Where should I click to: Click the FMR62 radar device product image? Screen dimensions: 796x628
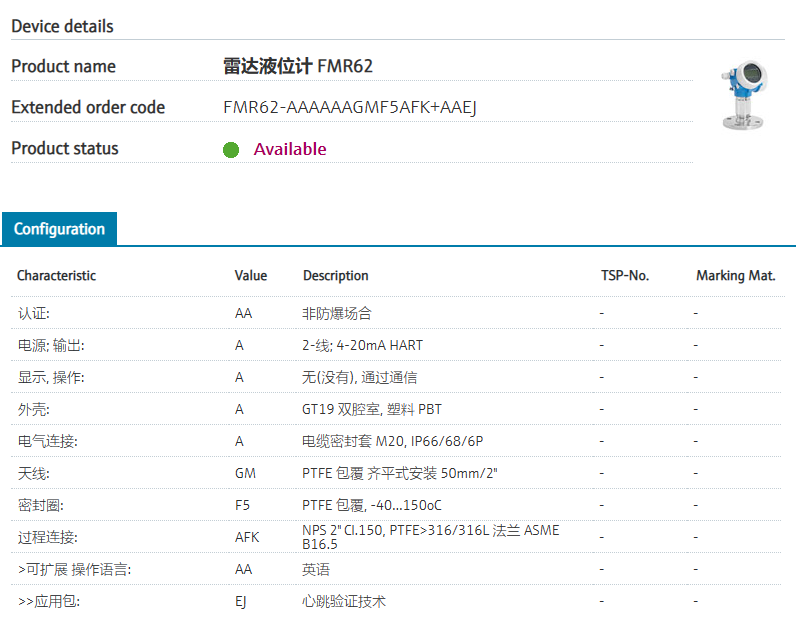click(744, 96)
